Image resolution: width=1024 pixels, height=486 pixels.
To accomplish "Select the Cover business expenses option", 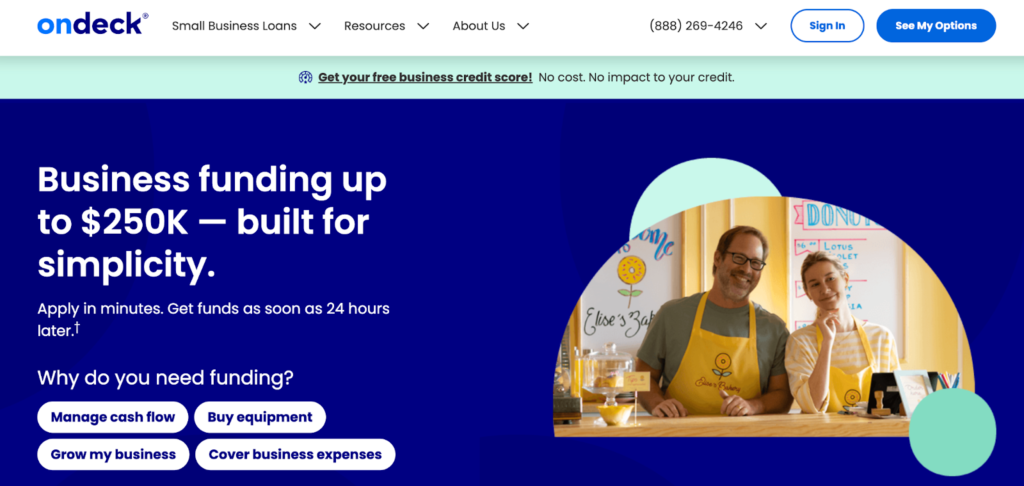I will tap(295, 454).
